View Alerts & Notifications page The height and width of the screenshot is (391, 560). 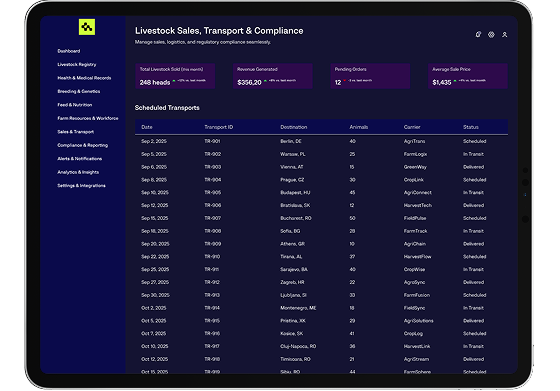pyautogui.click(x=80, y=159)
